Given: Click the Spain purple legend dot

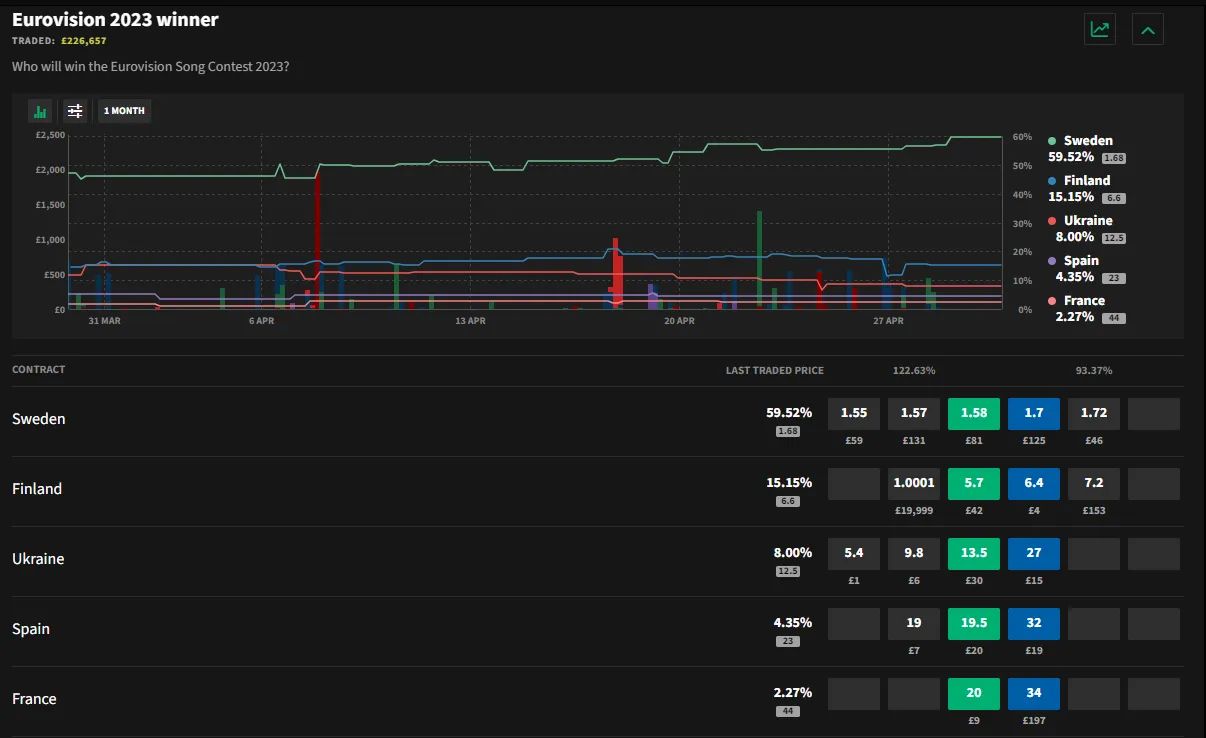Looking at the screenshot, I should (1052, 261).
